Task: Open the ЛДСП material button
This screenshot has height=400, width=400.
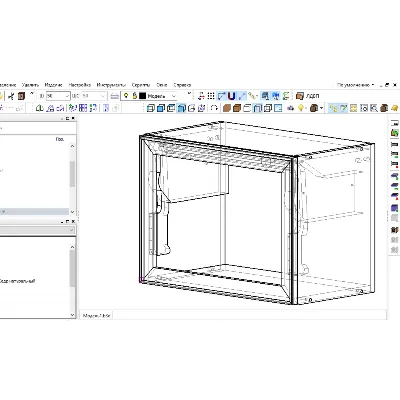Action: tap(312, 96)
